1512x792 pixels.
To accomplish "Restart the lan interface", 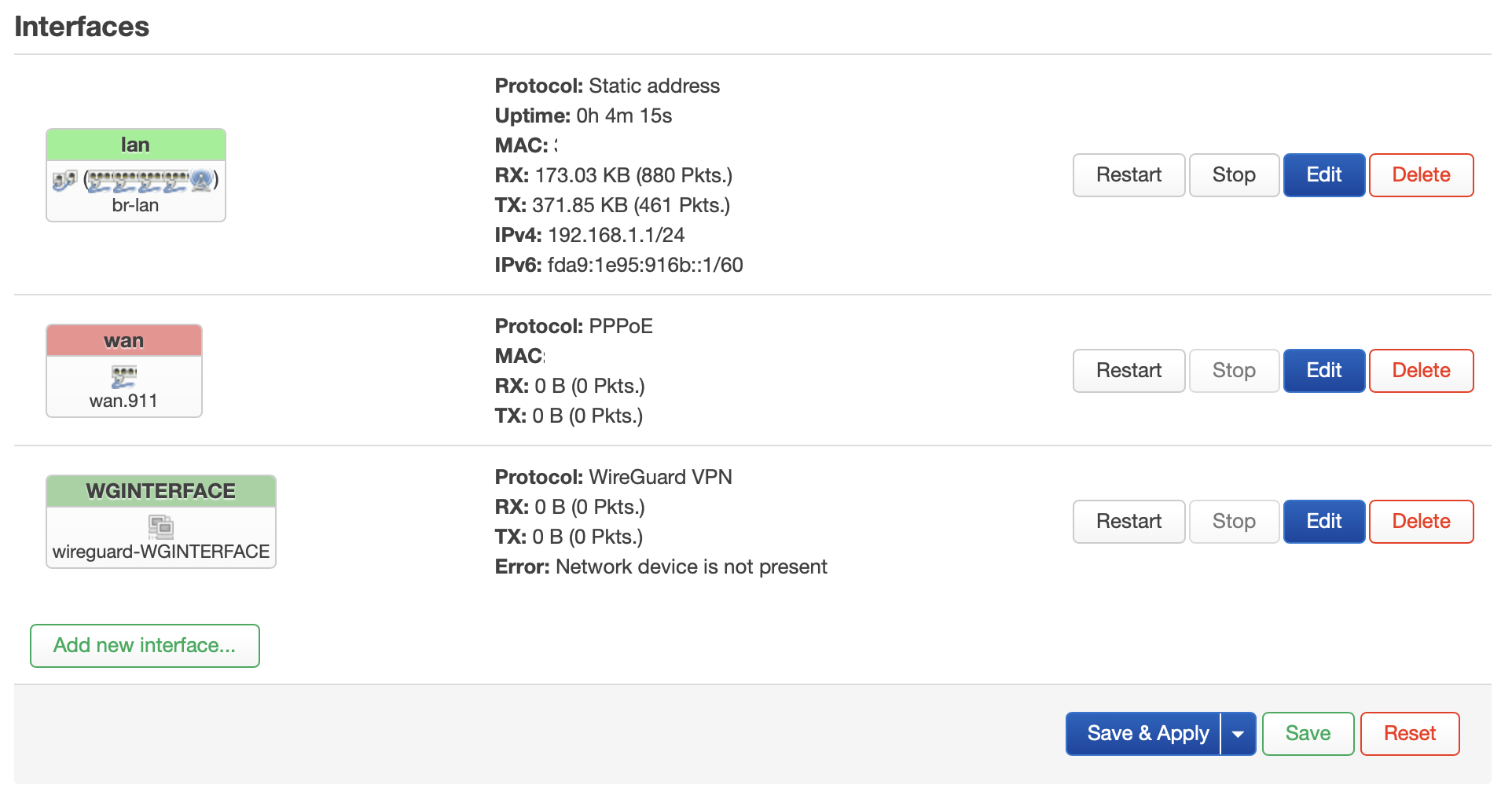I will tap(1128, 175).
